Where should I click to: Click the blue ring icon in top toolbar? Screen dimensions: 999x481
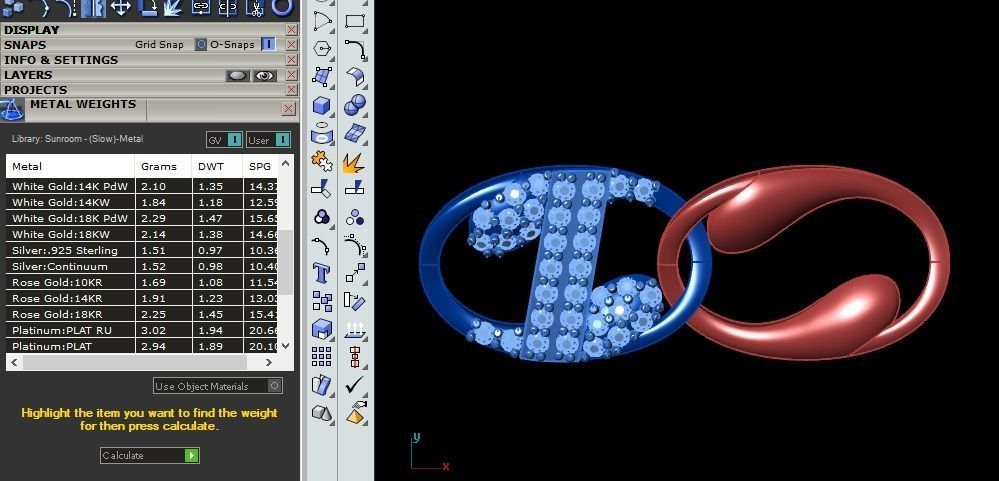[x=282, y=8]
